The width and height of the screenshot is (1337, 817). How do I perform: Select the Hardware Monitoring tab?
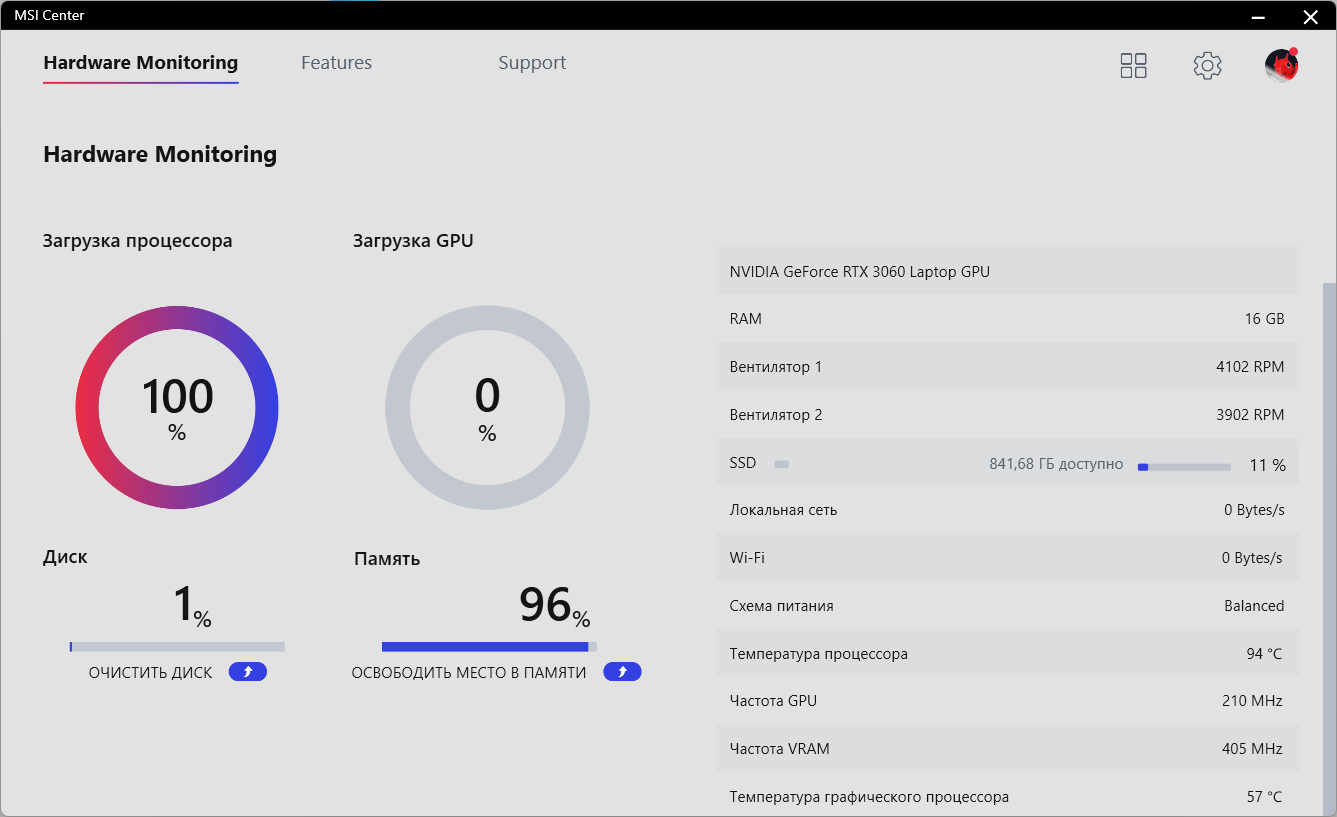coord(141,63)
